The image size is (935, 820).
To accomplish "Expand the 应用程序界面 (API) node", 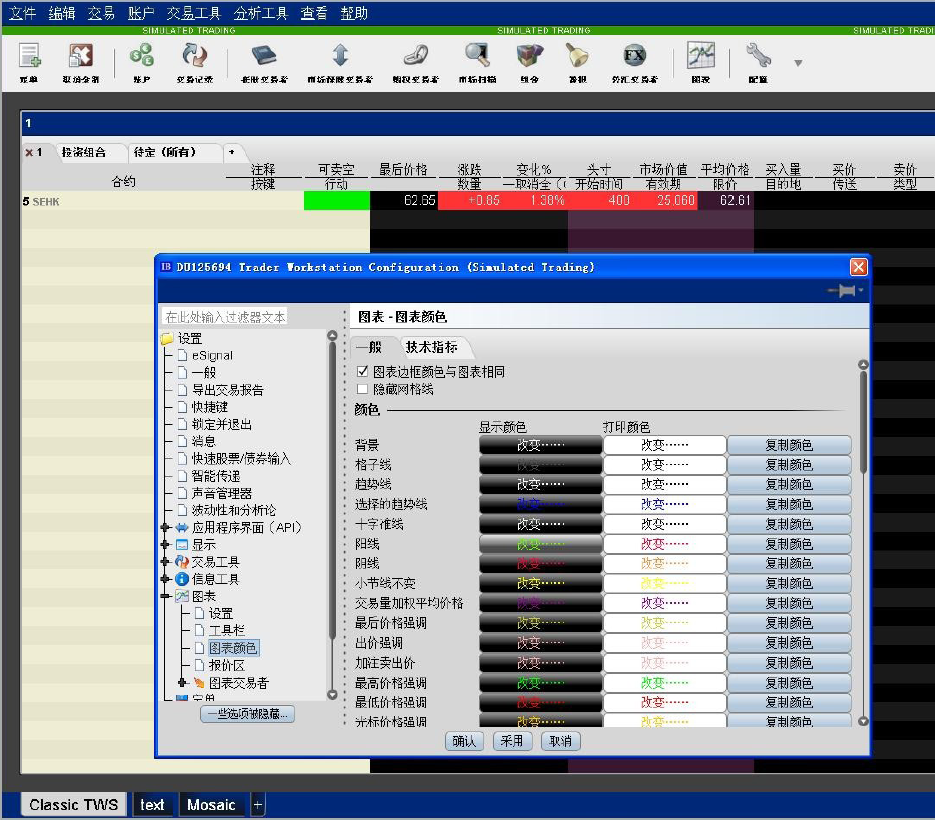I will click(165, 527).
